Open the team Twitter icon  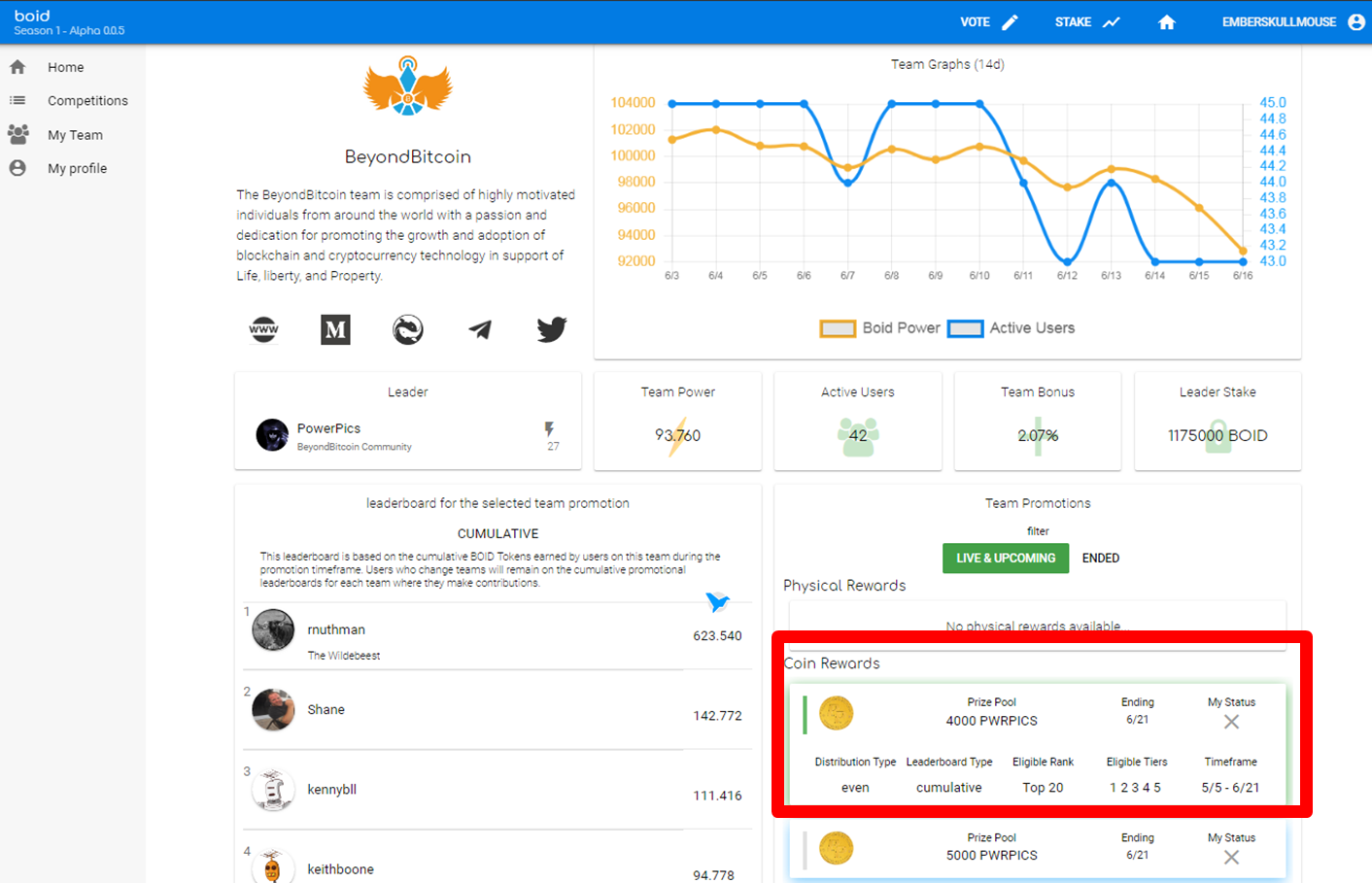tap(552, 330)
